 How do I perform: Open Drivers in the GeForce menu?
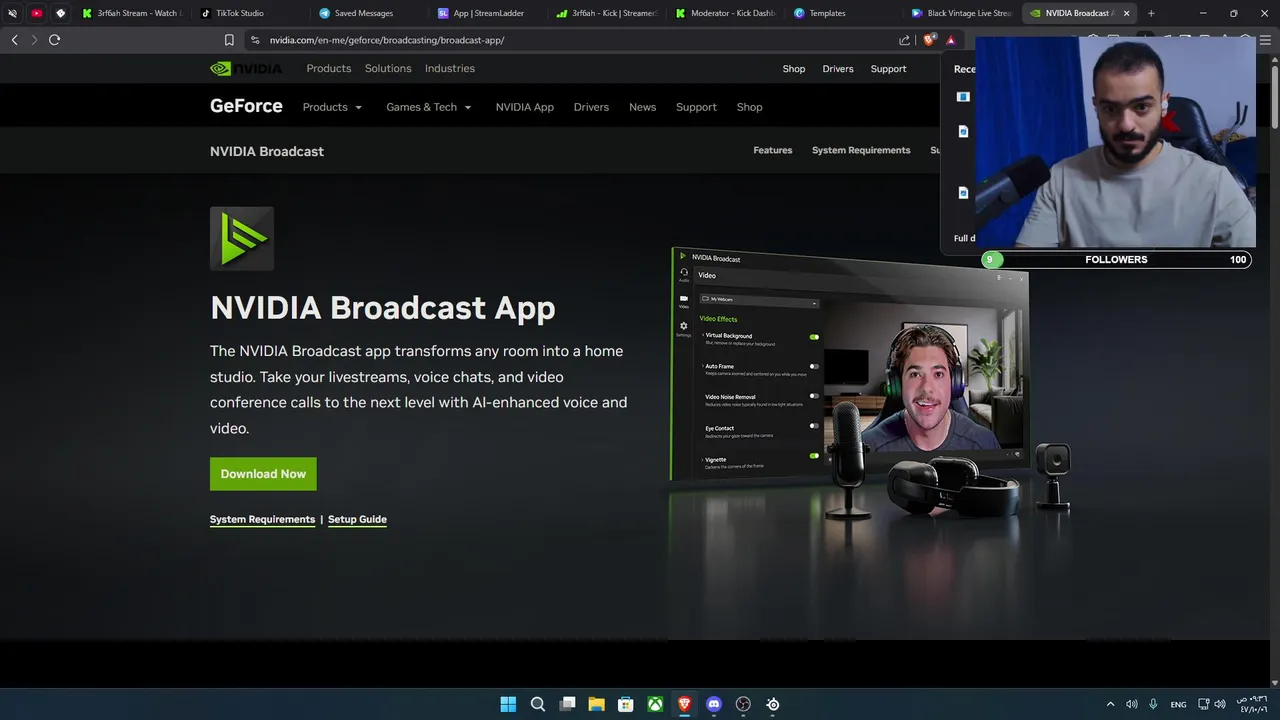point(591,107)
